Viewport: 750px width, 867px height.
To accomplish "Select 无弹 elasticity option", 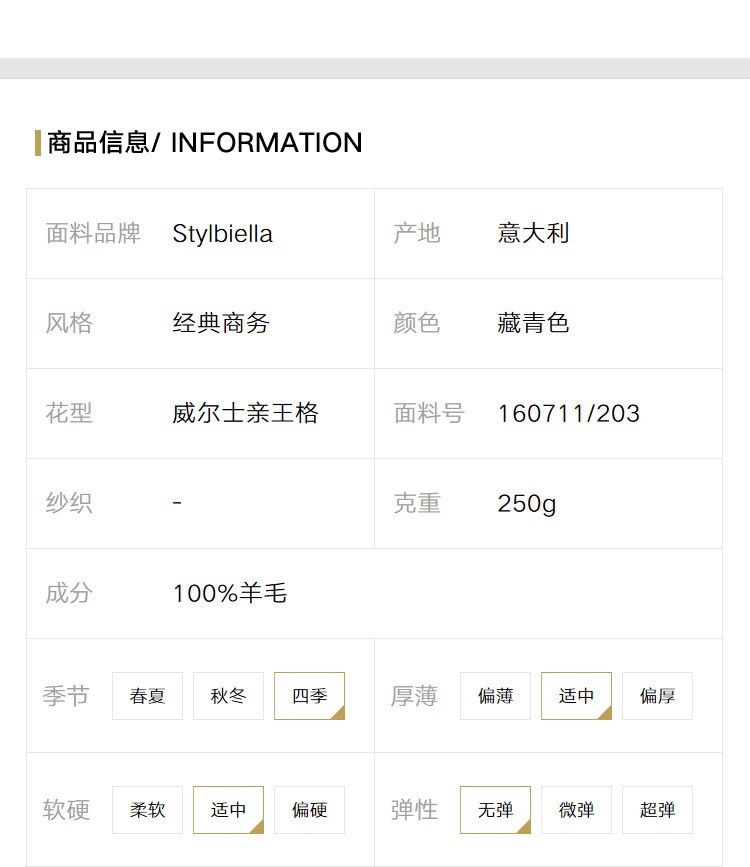I will [495, 809].
